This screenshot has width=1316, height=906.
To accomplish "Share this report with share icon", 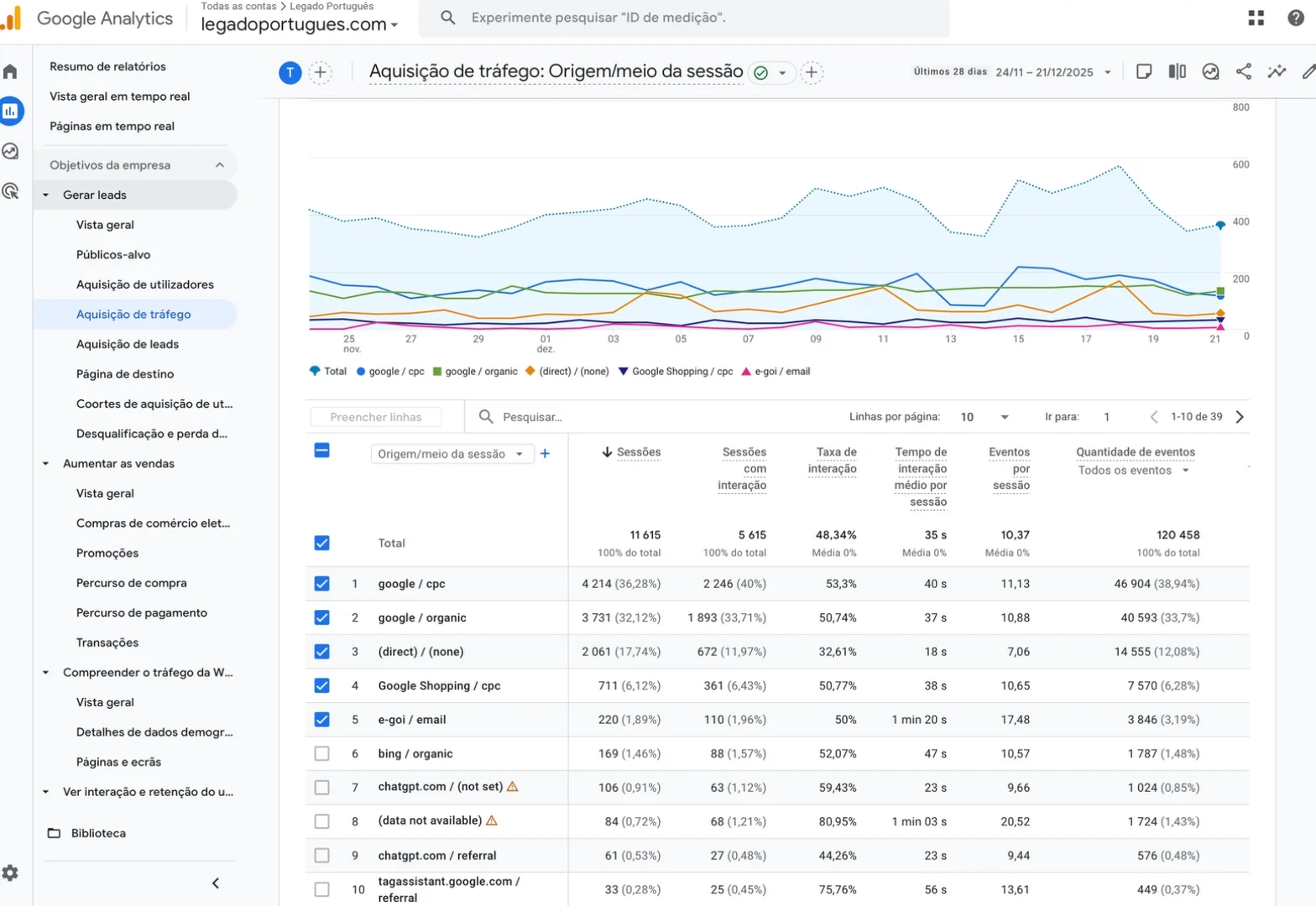I will tap(1244, 71).
